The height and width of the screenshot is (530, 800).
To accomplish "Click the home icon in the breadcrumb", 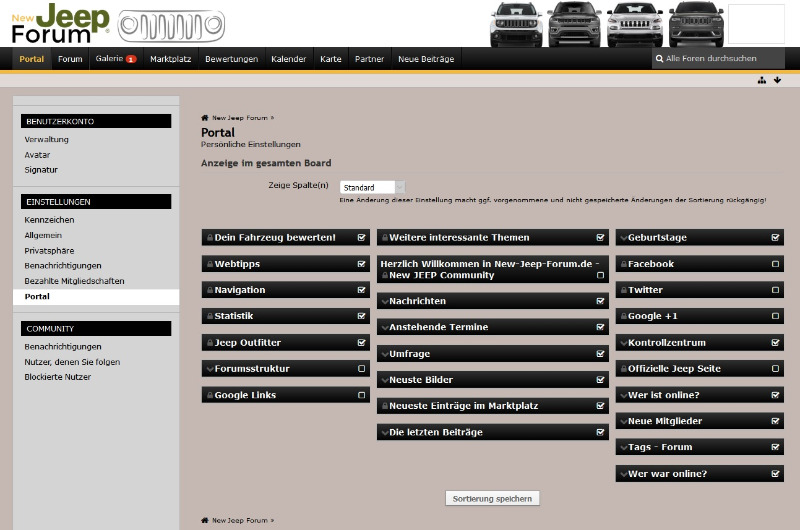I will point(205,118).
